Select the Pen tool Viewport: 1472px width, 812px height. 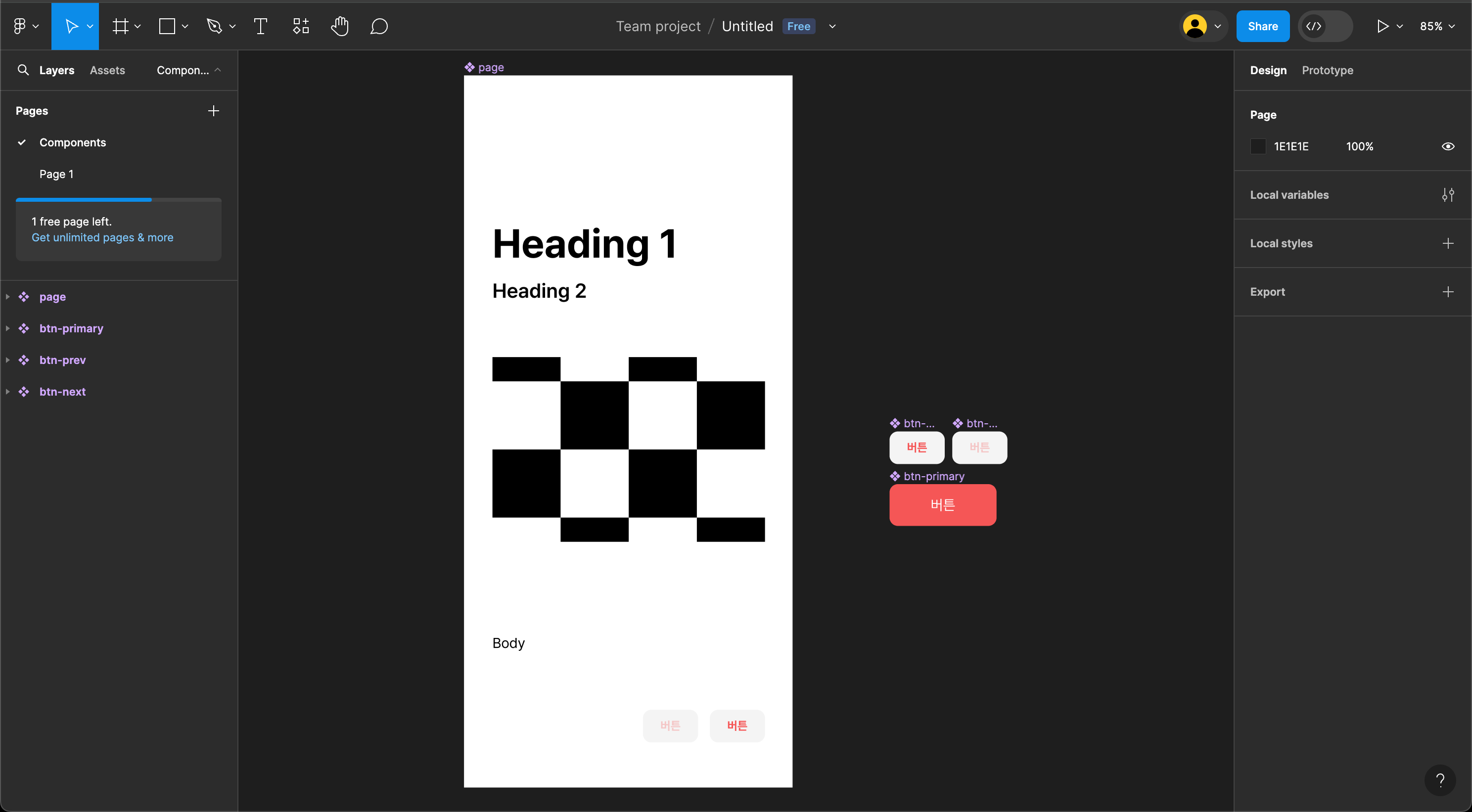click(214, 26)
